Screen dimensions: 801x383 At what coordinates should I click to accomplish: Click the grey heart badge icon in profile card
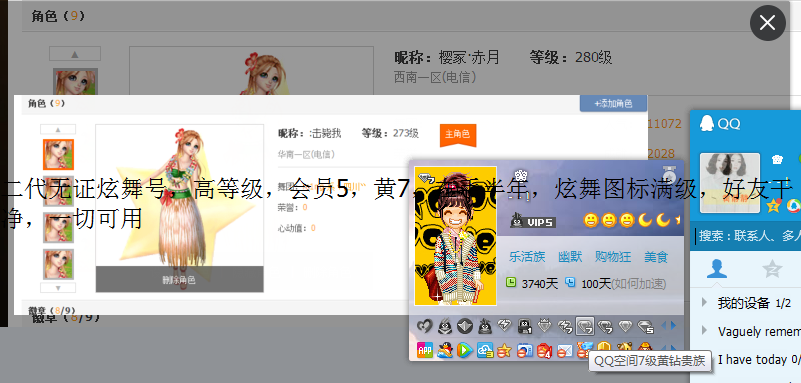click(x=425, y=325)
